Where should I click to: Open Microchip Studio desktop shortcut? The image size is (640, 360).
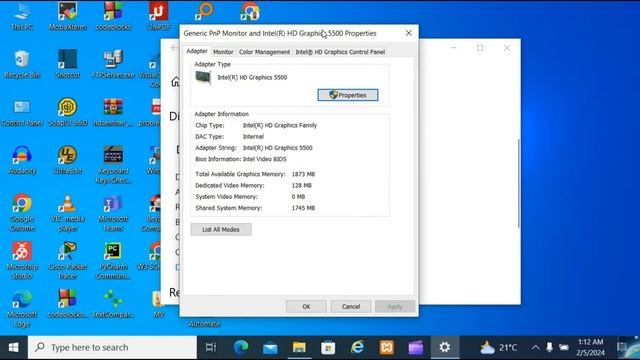(22, 260)
